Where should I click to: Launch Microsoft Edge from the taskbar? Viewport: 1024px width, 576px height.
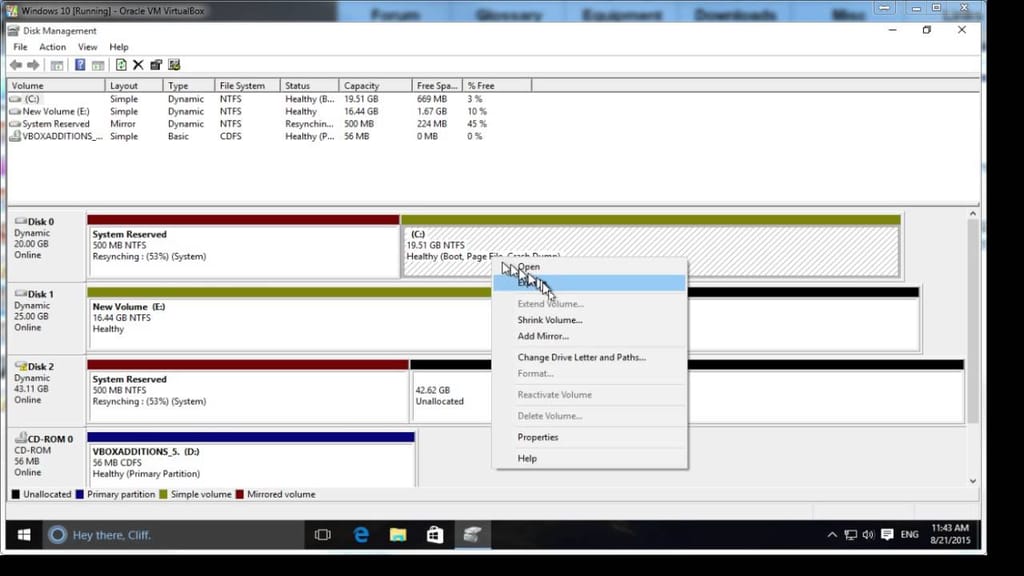360,535
